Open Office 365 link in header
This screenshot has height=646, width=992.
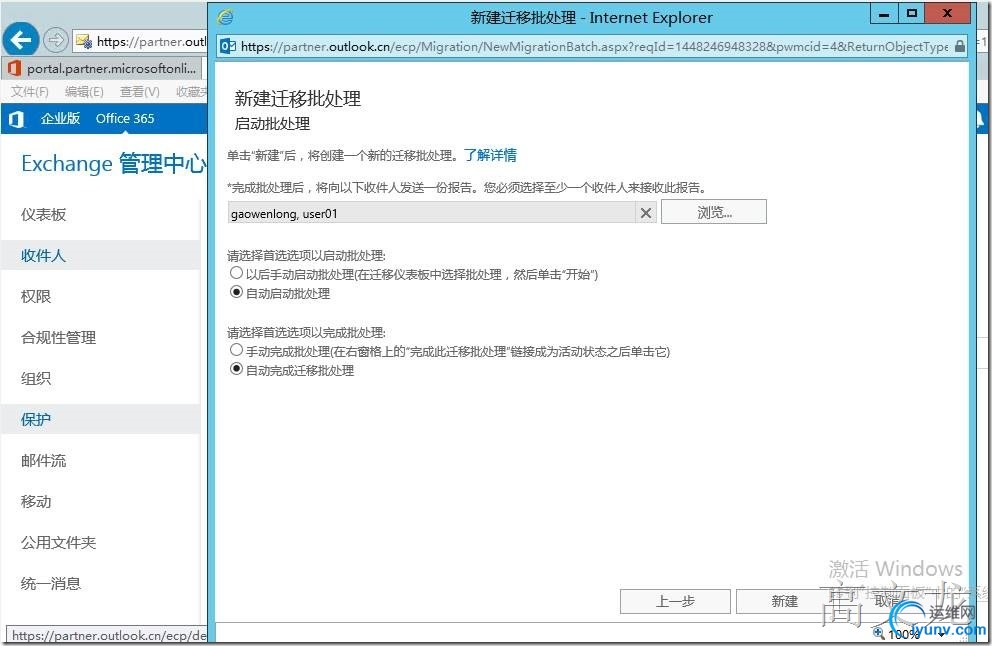(125, 118)
